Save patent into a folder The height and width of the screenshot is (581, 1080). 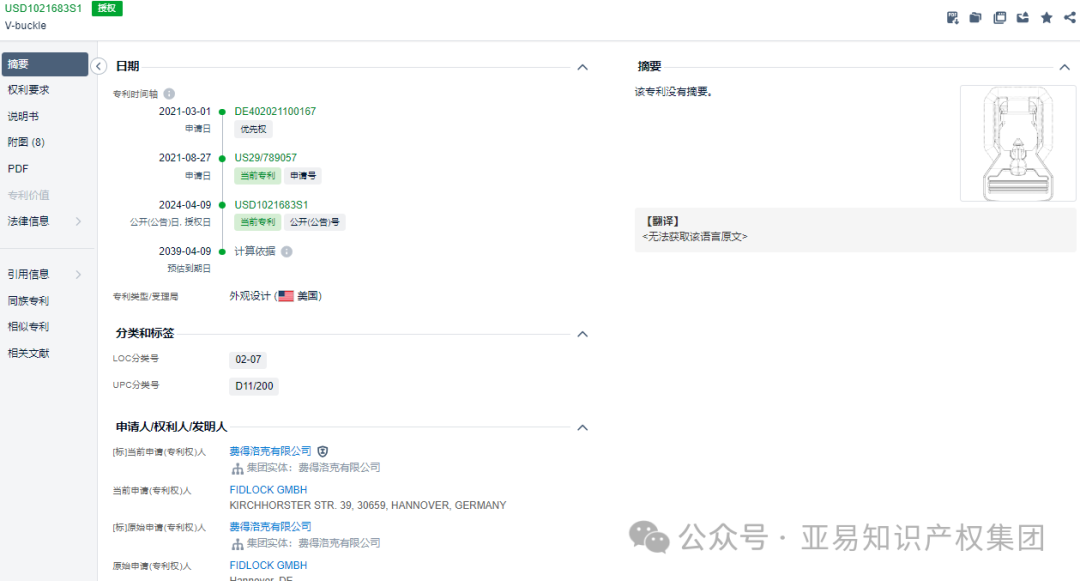click(x=975, y=17)
